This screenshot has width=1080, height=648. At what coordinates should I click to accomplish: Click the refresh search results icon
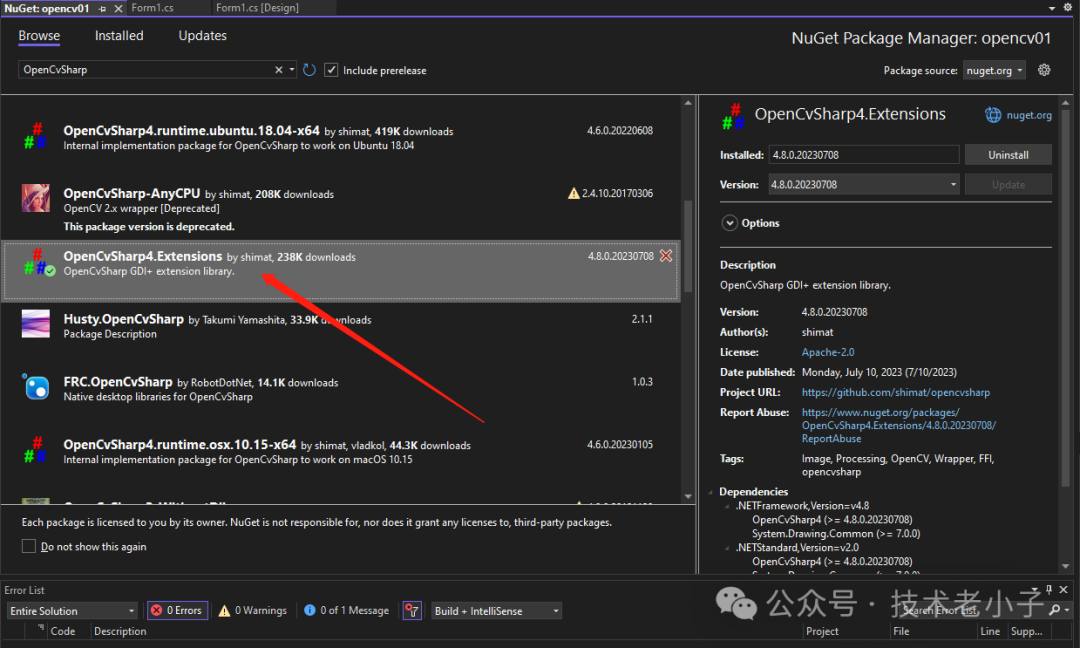pos(309,70)
